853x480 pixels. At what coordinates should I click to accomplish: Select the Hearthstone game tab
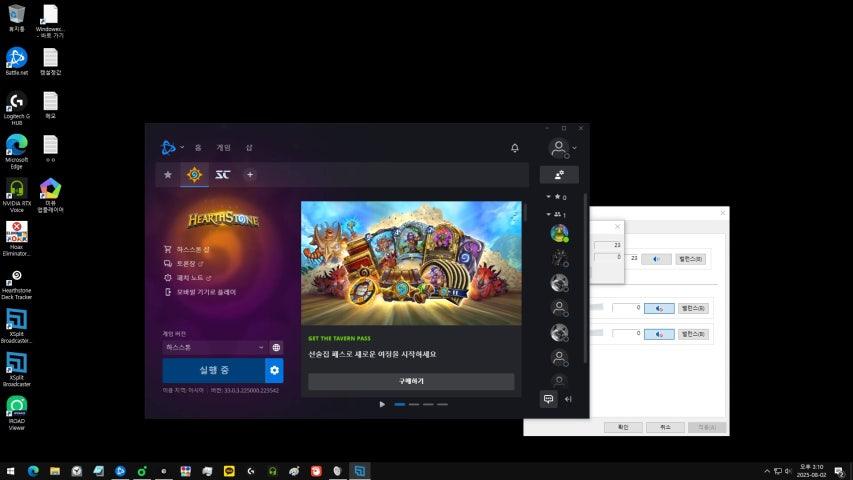pos(195,175)
